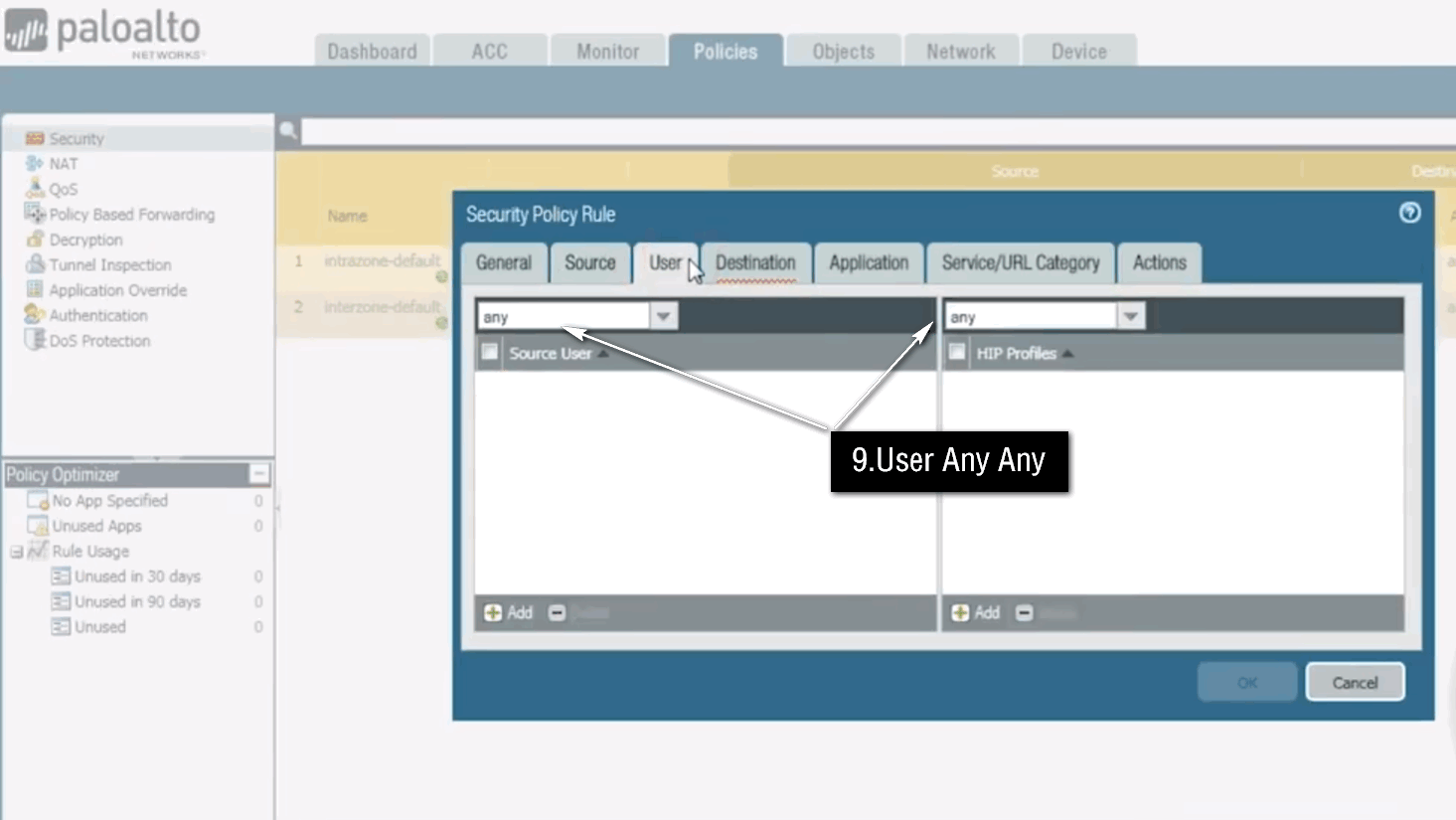Click the Decryption lock icon
Image resolution: width=1456 pixels, height=820 pixels.
coord(35,240)
